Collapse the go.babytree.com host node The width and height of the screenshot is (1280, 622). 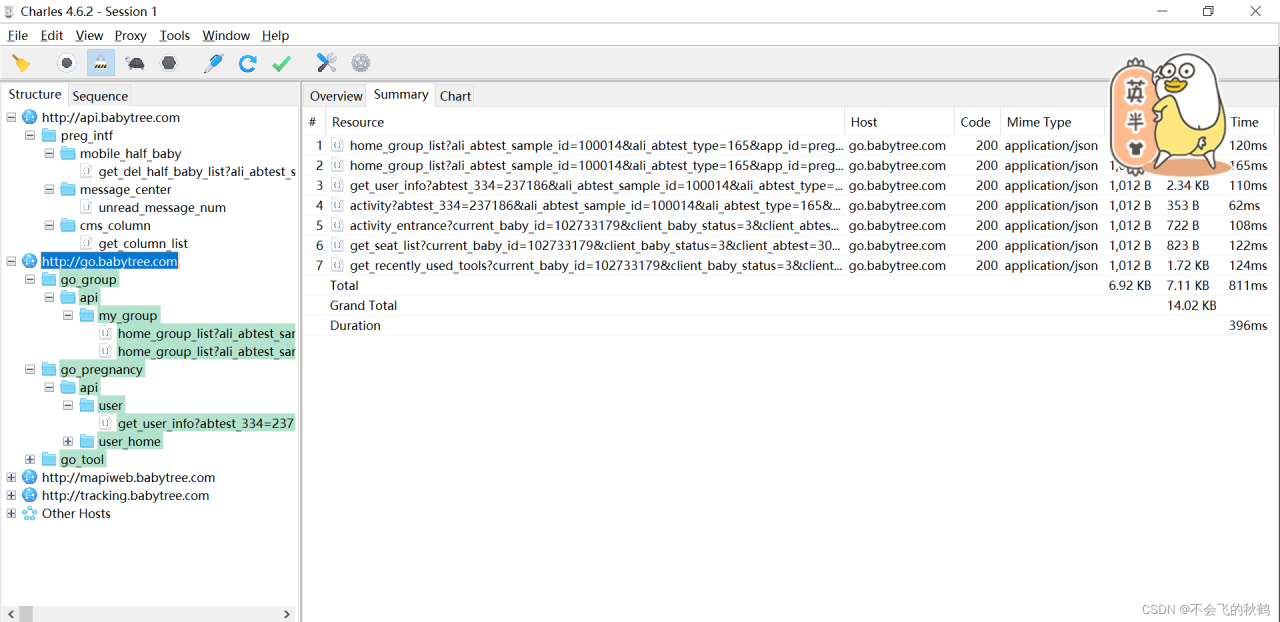coord(11,261)
